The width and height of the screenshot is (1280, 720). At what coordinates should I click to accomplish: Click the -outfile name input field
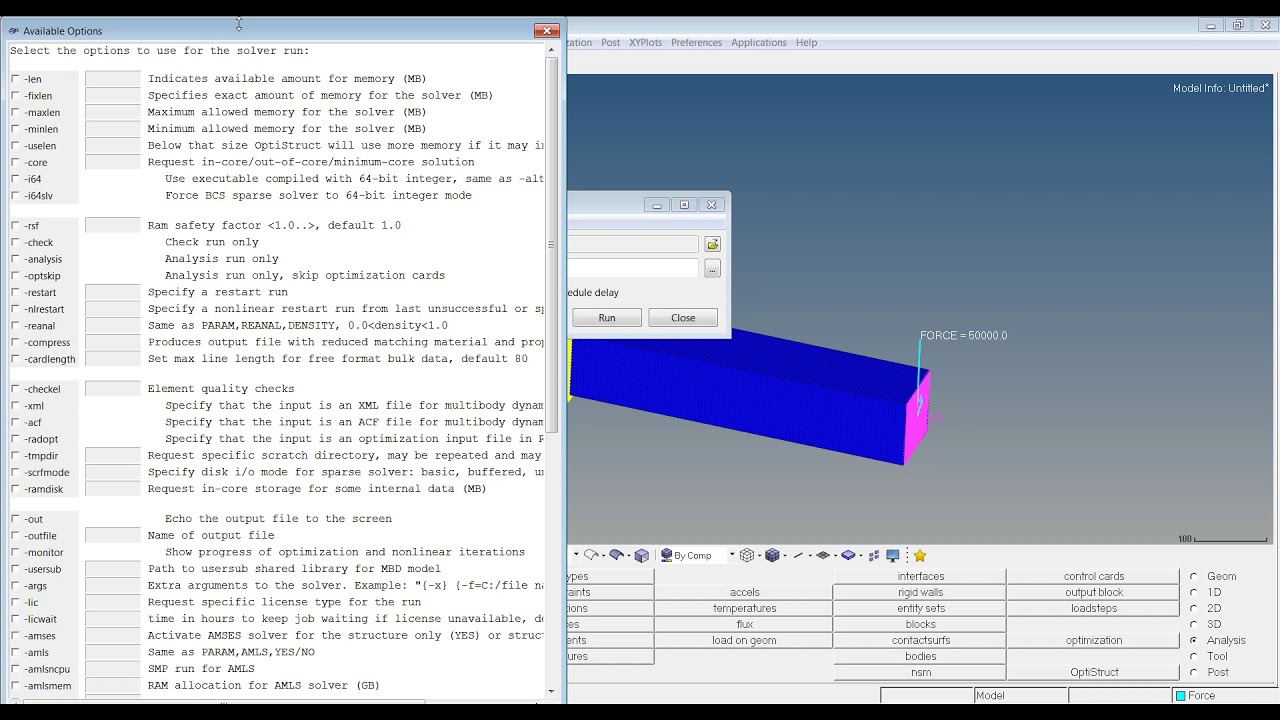pyautogui.click(x=113, y=536)
